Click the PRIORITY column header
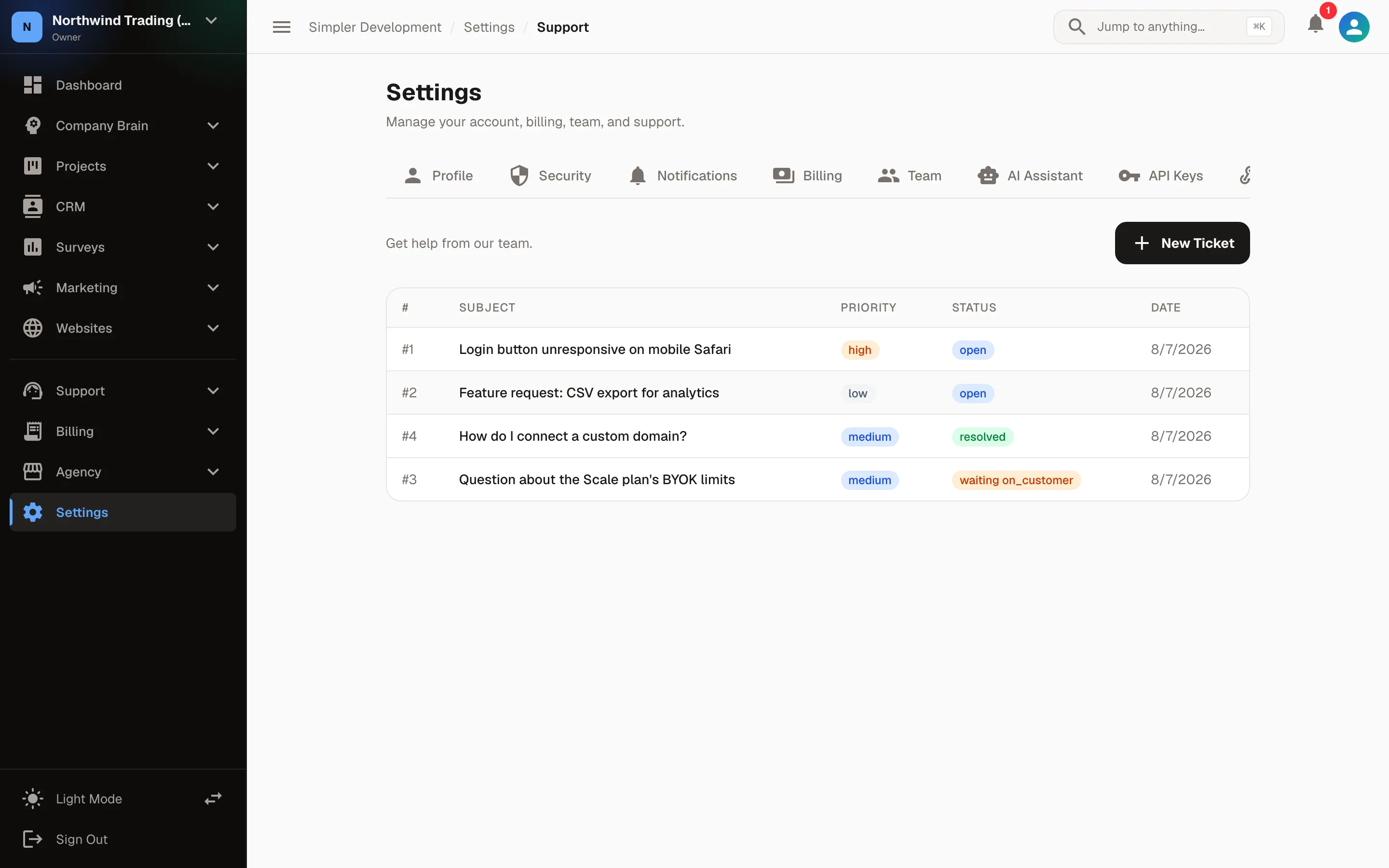 tap(868, 307)
